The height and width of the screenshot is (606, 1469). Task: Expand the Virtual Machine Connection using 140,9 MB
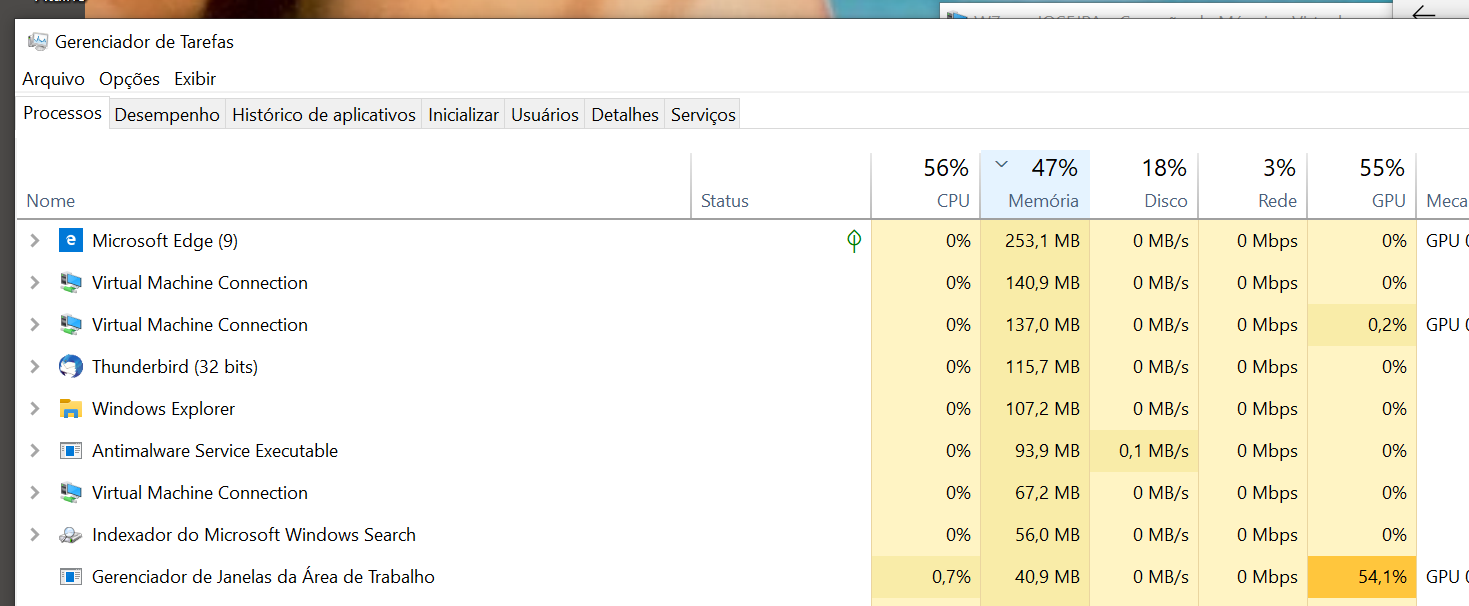coord(35,283)
